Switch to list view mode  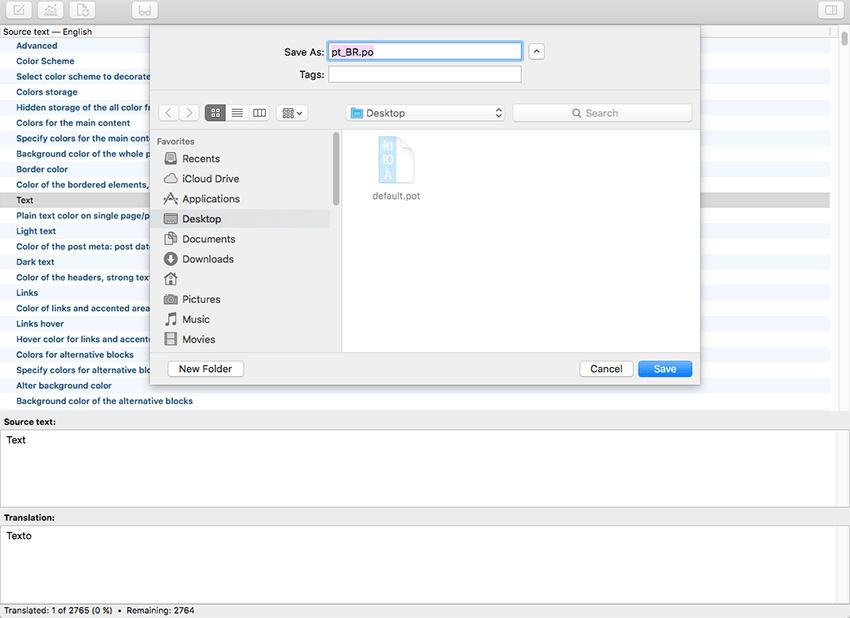pos(237,113)
